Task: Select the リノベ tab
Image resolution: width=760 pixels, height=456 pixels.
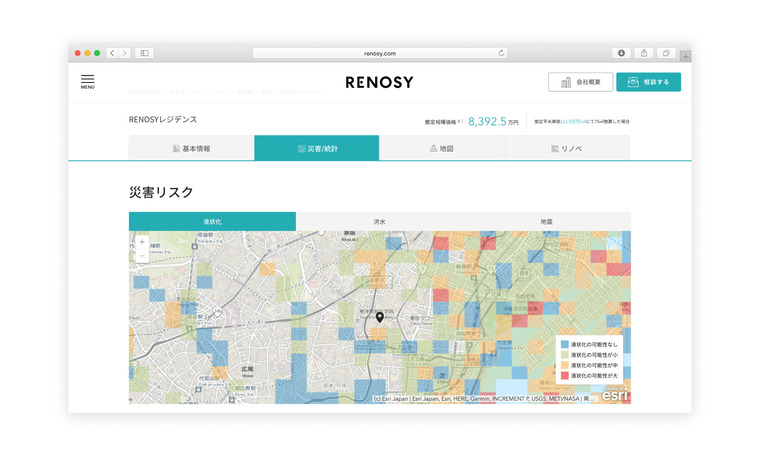Action: [x=567, y=148]
